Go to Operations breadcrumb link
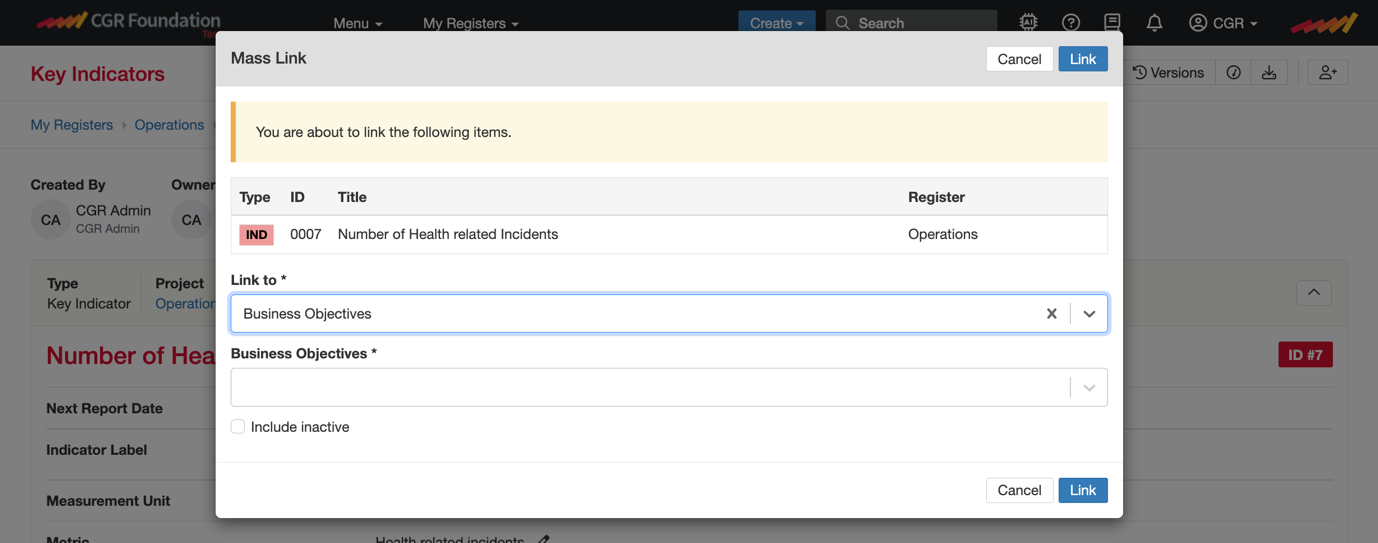Image resolution: width=1378 pixels, height=543 pixels. 169,125
